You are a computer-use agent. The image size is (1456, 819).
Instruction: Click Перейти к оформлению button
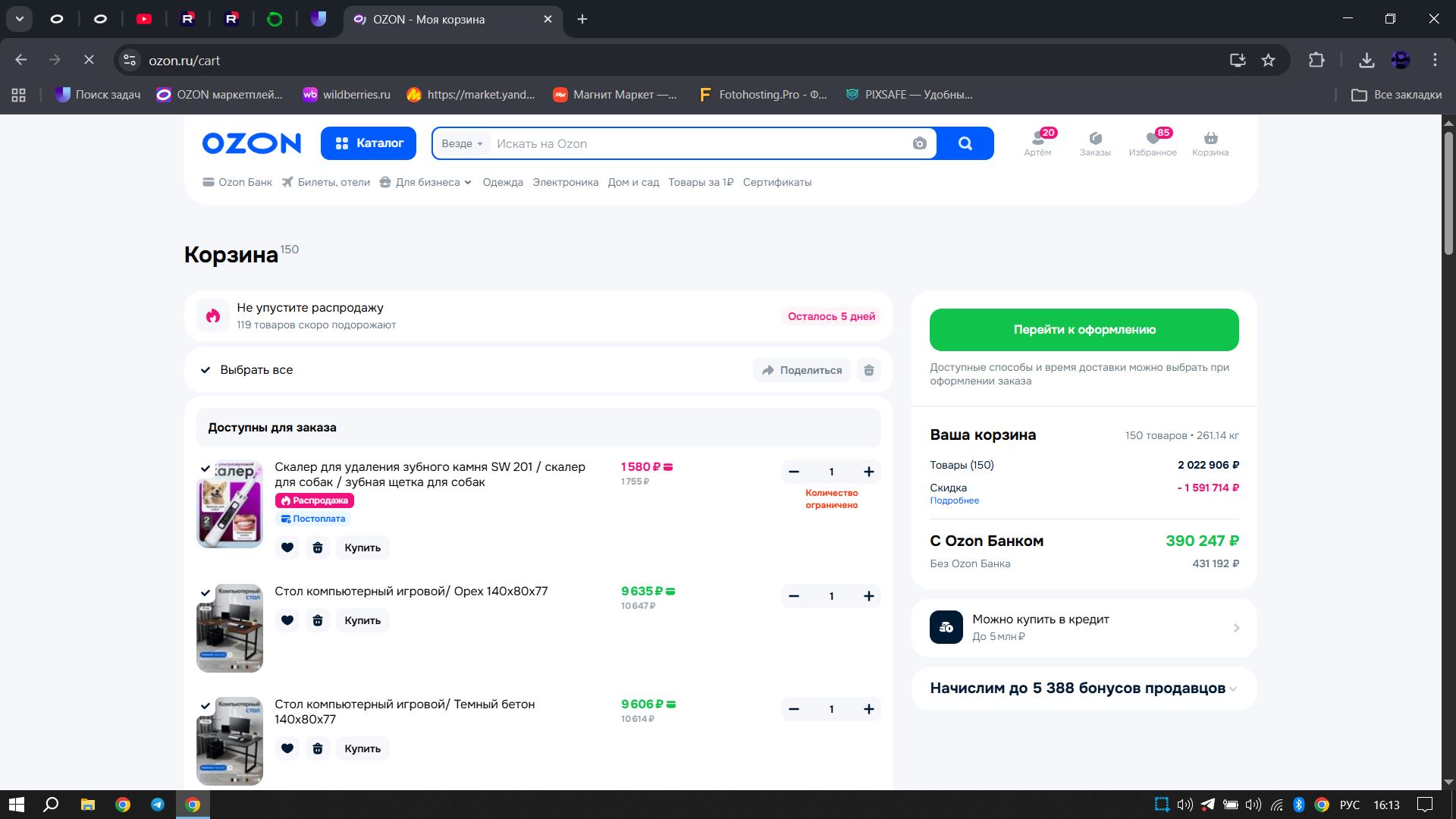point(1084,330)
